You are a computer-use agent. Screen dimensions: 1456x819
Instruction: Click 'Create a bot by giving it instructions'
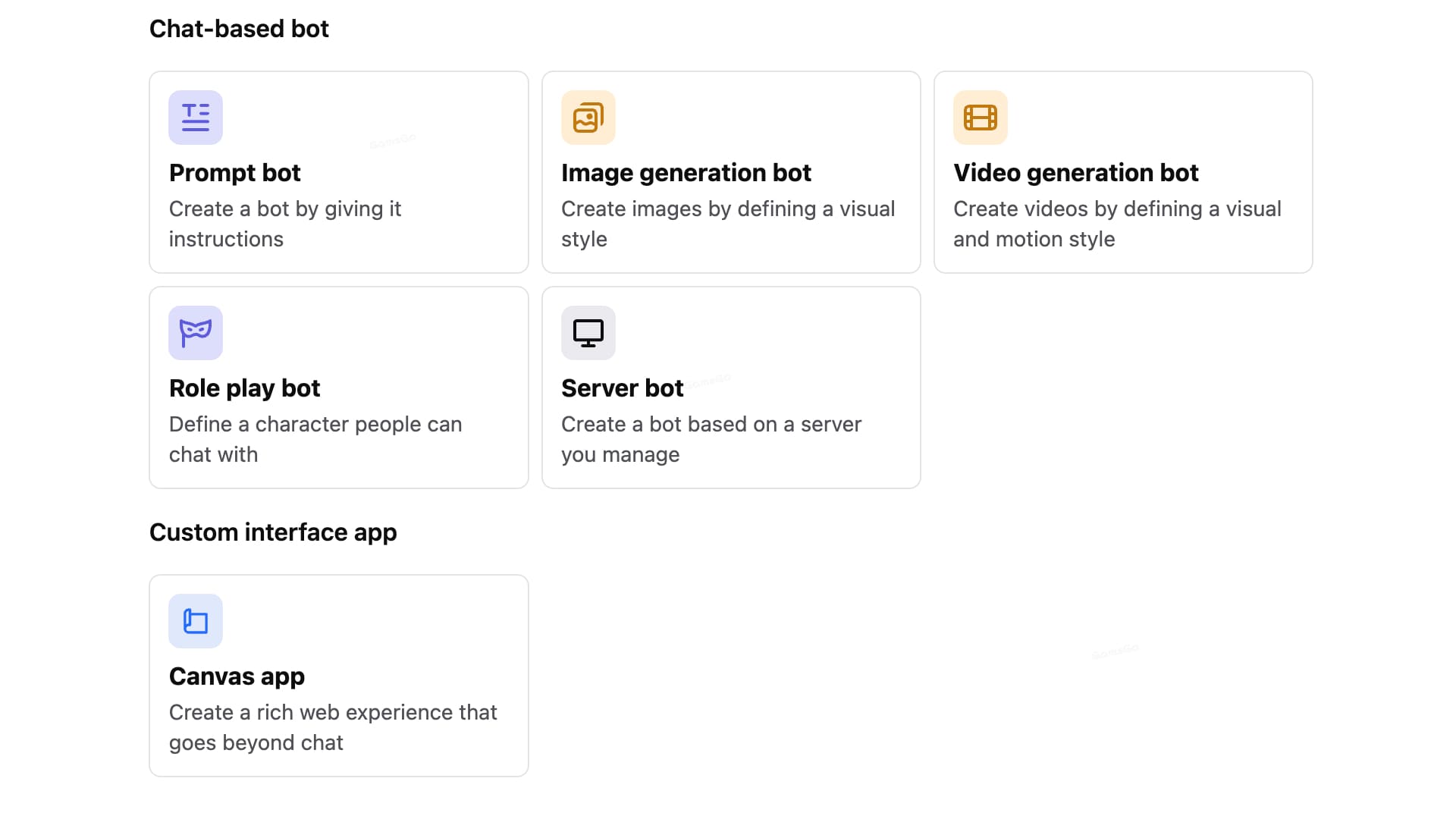point(284,224)
